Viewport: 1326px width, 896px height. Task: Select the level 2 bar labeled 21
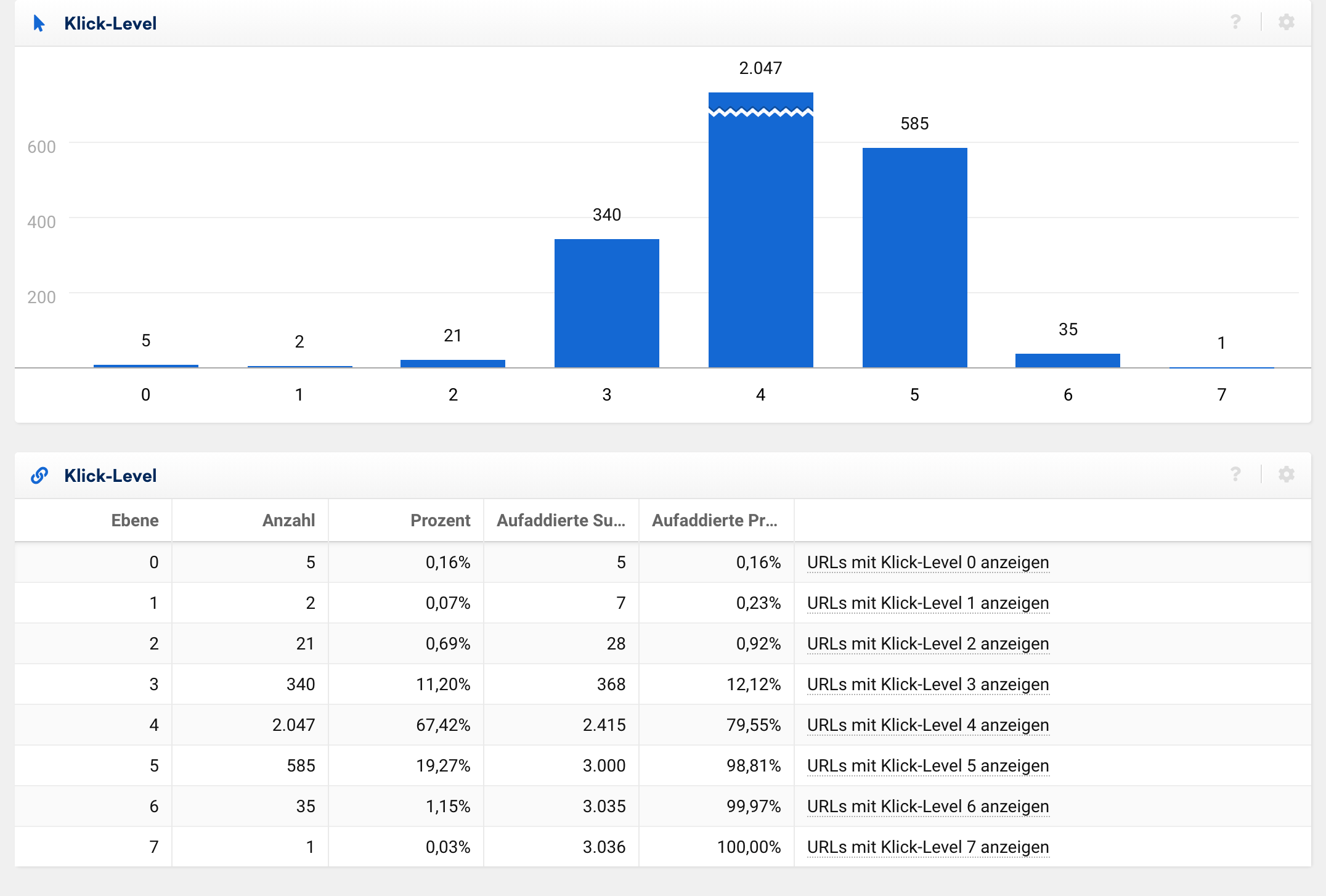tap(453, 364)
